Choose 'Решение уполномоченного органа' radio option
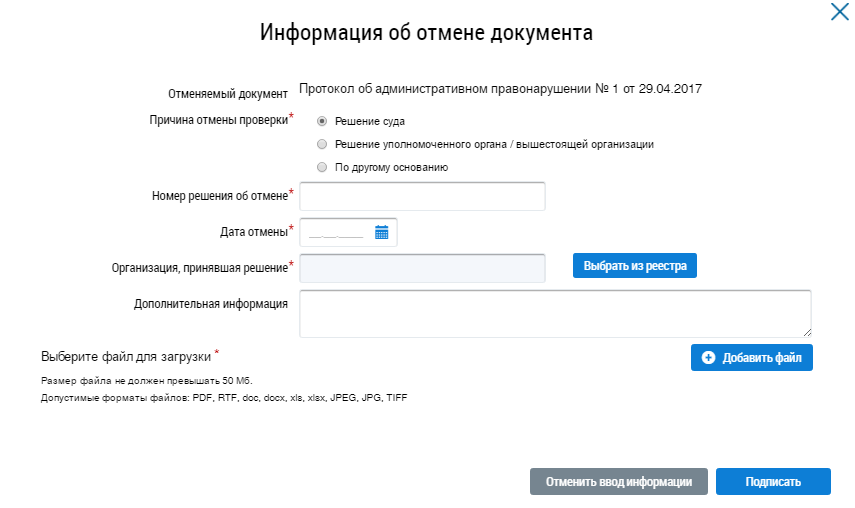This screenshot has height=508, width=855. click(322, 144)
